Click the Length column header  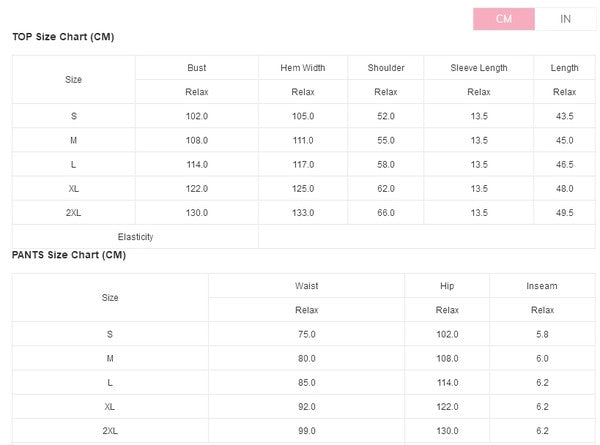[x=564, y=68]
